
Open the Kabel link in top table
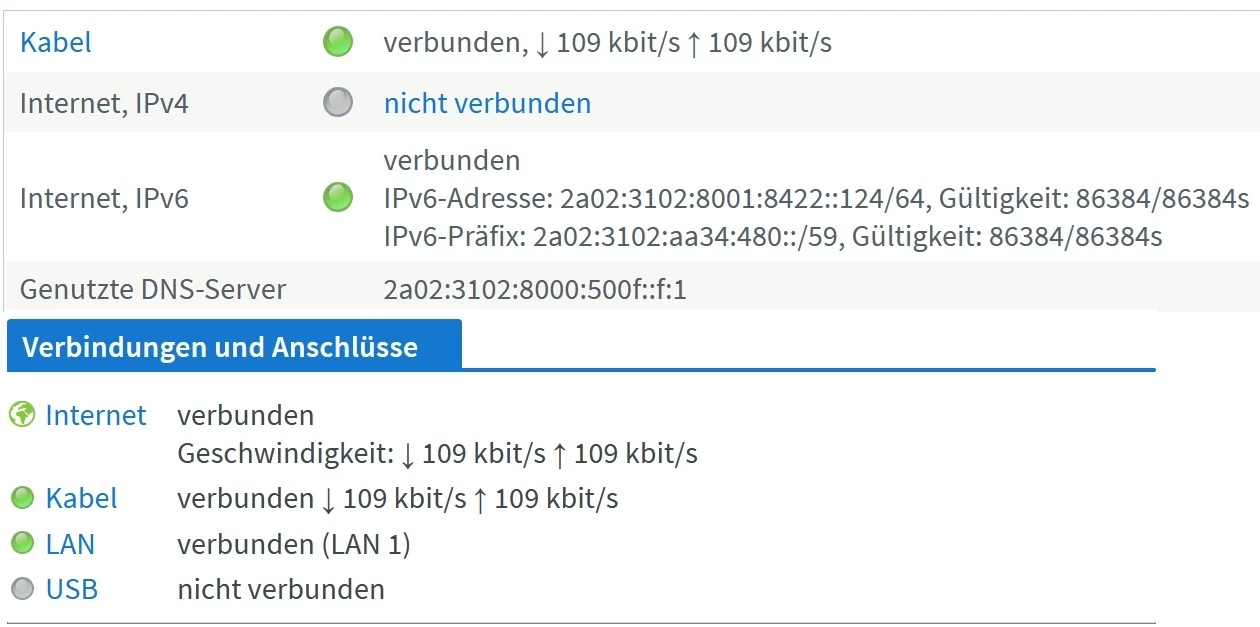56,43
